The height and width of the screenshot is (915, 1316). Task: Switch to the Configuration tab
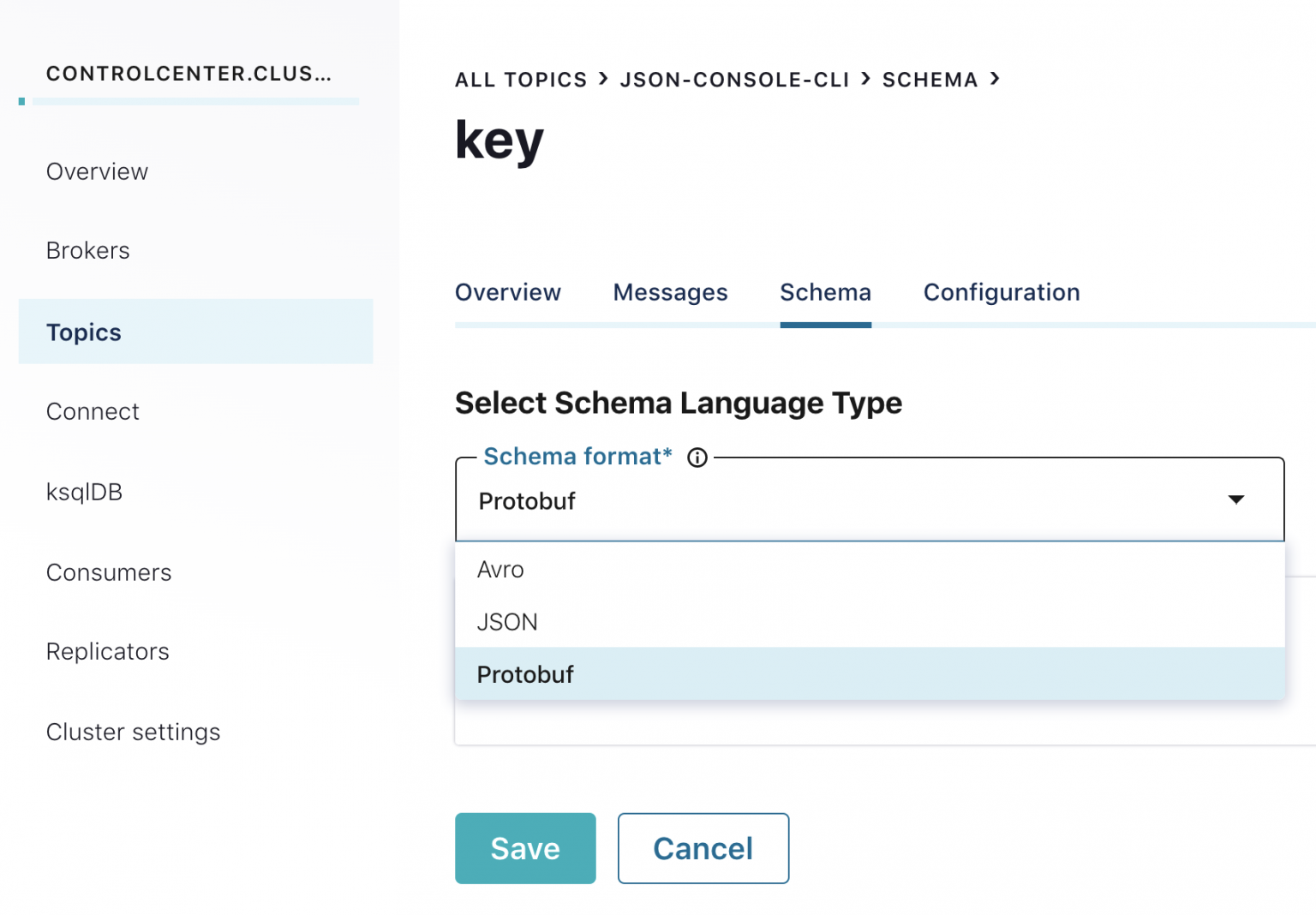coord(1001,292)
